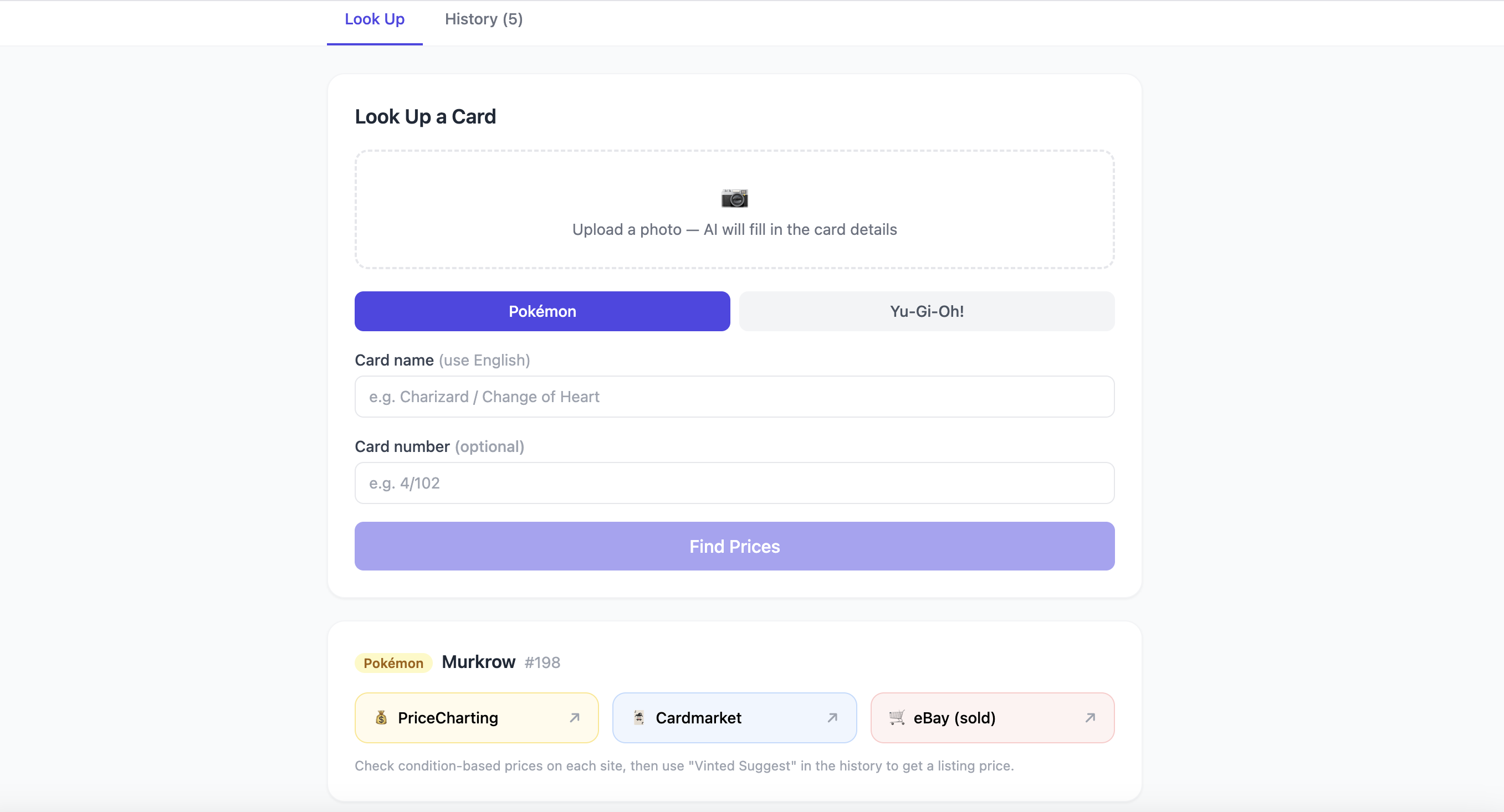The width and height of the screenshot is (1504, 812).
Task: Click the Pokémon tag next to Murkrow
Action: pos(393,662)
